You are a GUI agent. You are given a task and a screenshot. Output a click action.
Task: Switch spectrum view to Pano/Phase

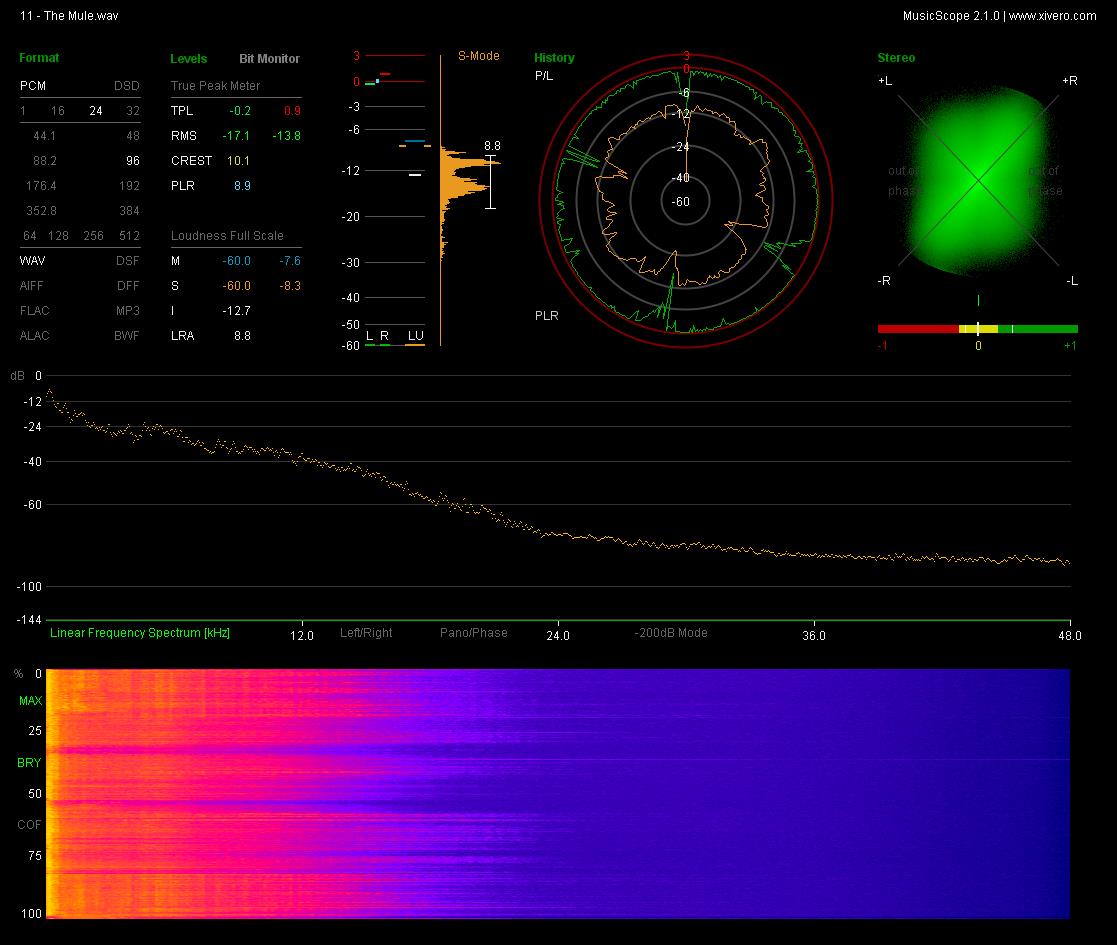(x=473, y=632)
